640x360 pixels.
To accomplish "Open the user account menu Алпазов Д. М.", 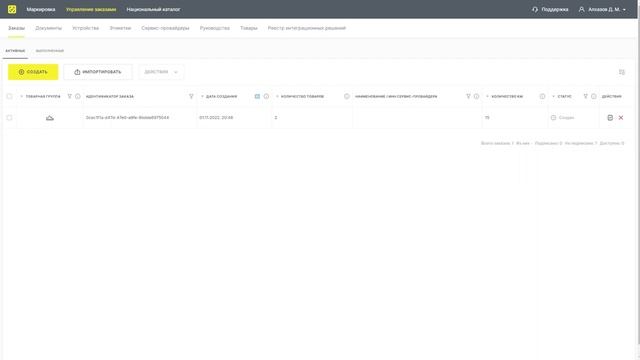I will pyautogui.click(x=602, y=9).
